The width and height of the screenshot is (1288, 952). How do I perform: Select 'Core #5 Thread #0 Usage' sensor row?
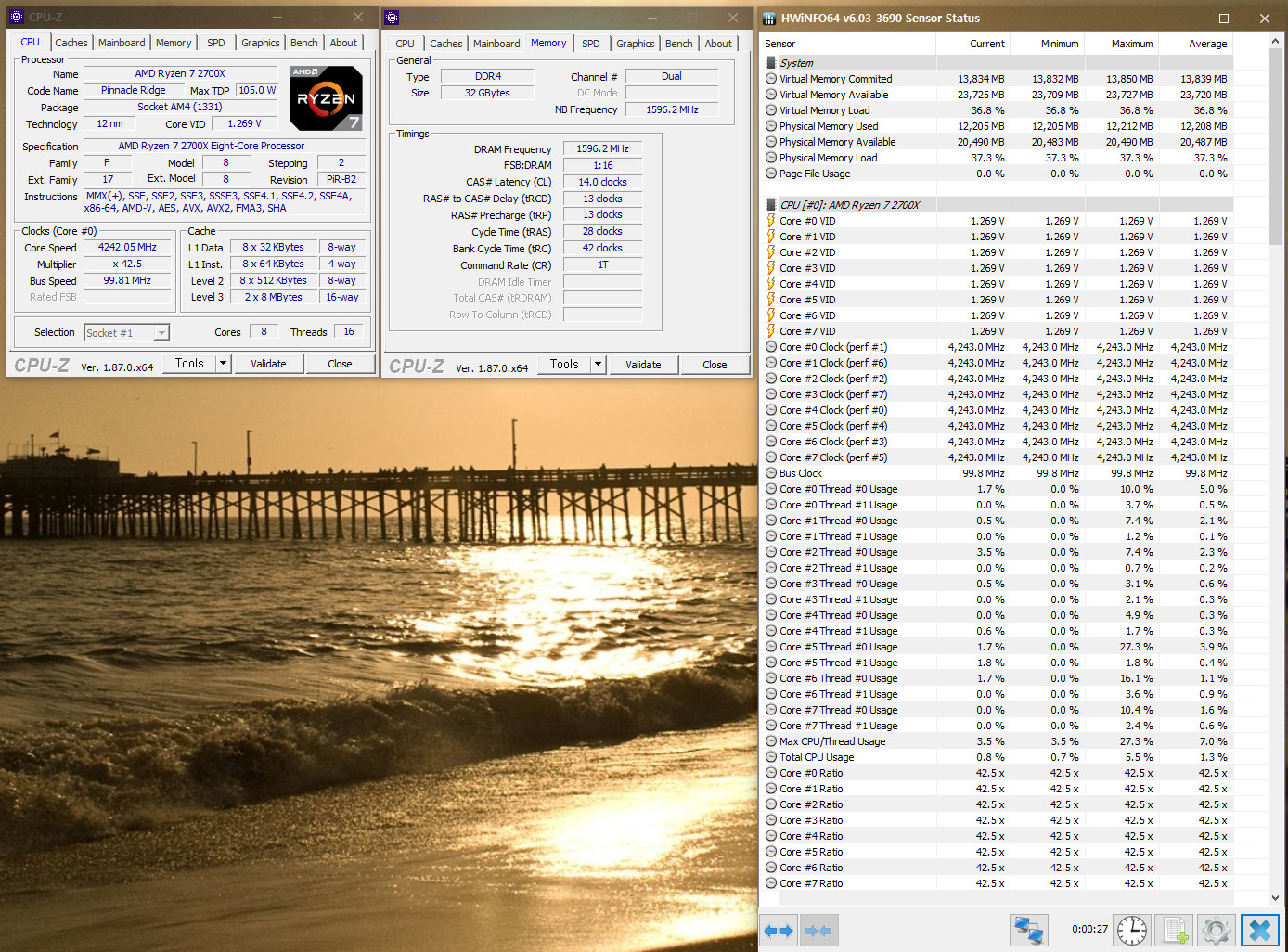[997, 647]
